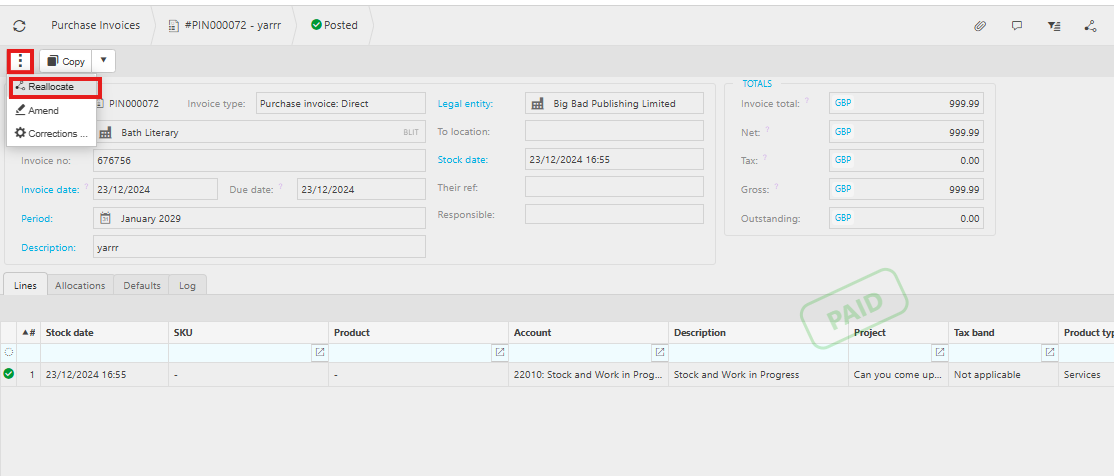Click the GBP currency link for Outstanding

[x=843, y=218]
